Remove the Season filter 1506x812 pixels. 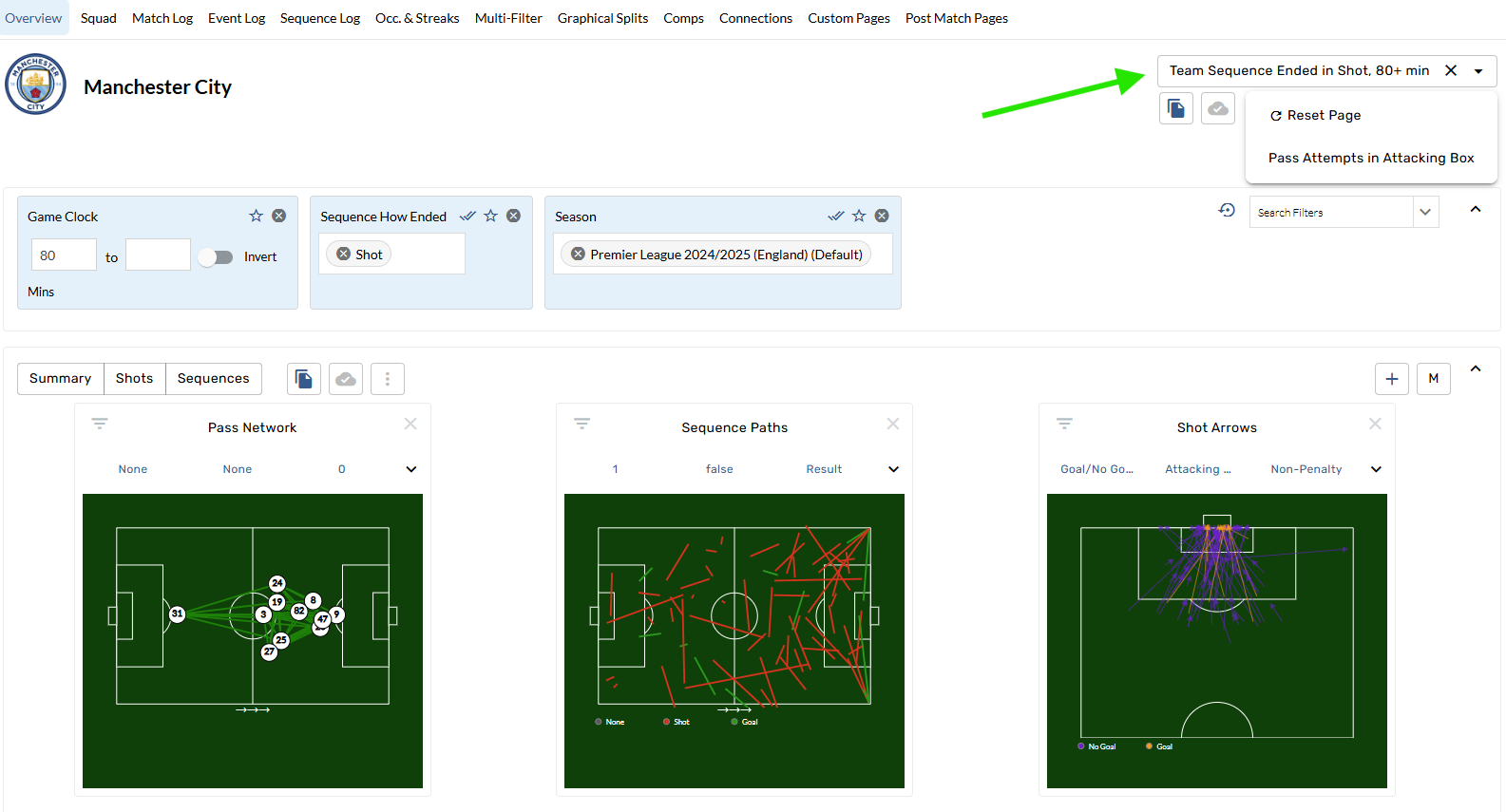tap(882, 216)
